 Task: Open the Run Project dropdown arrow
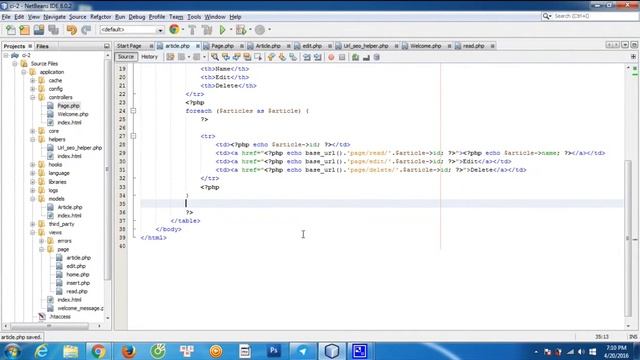coord(231,30)
